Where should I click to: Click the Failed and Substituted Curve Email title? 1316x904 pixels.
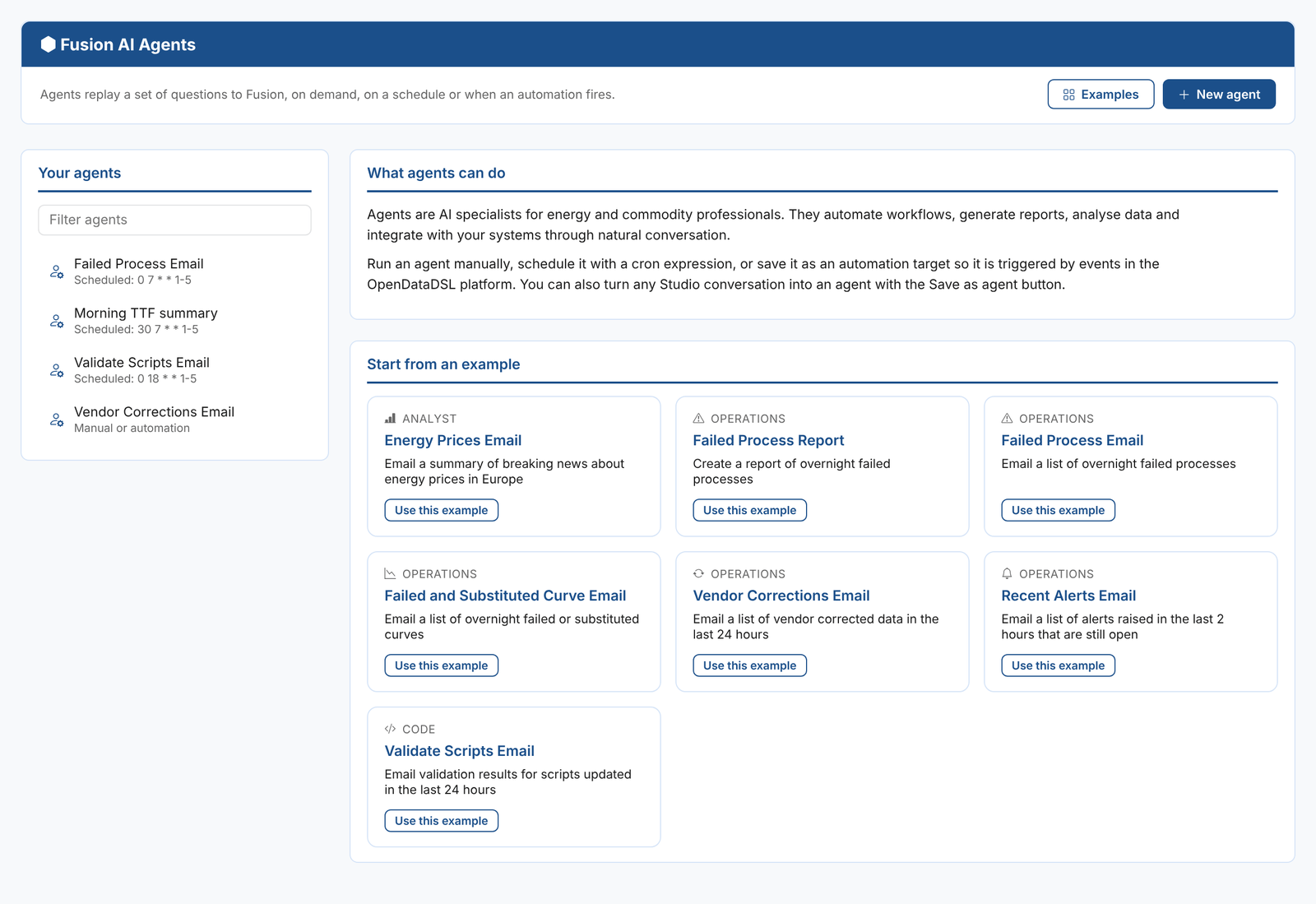[505, 596]
